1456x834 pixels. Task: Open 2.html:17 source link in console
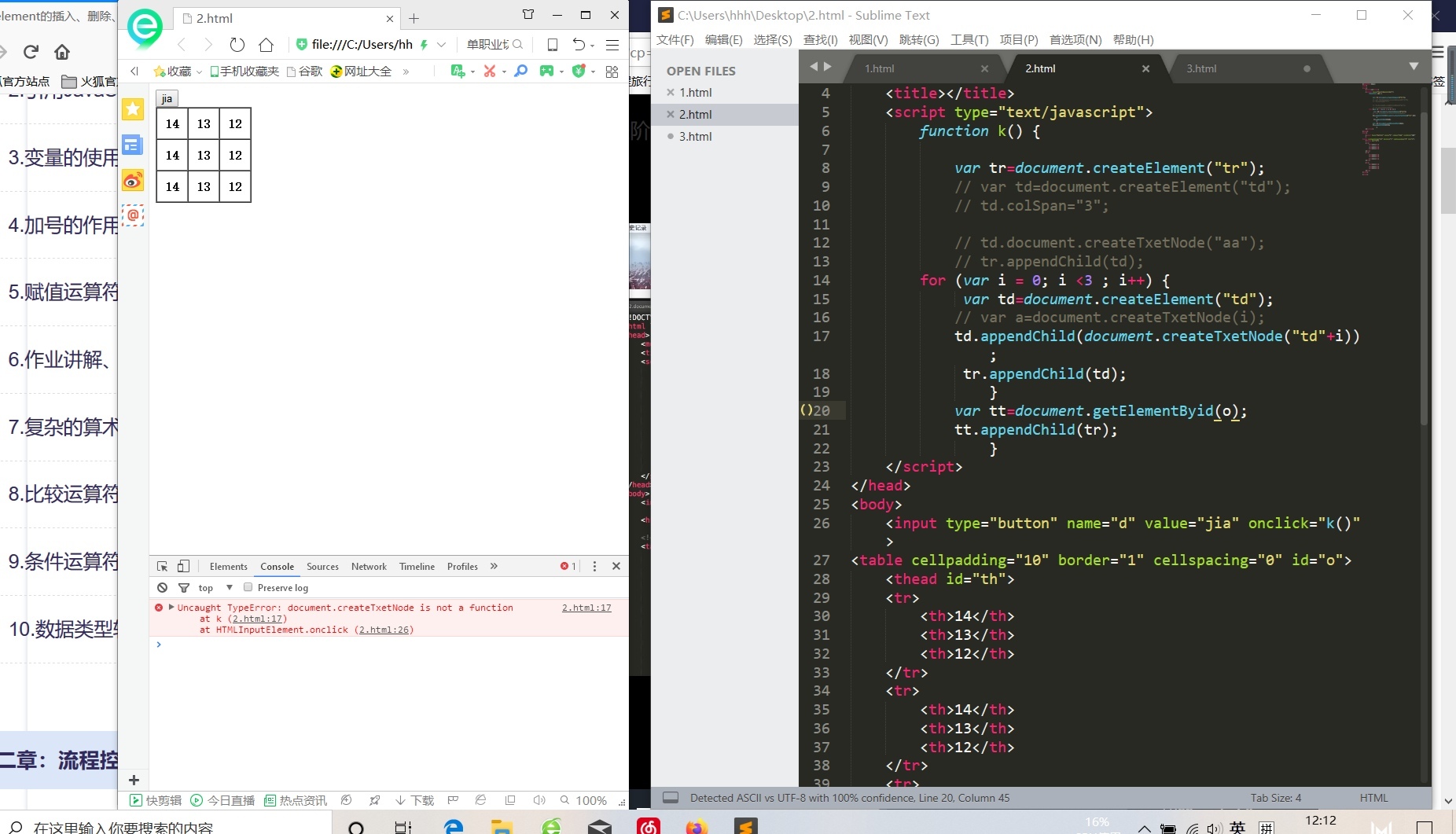tap(586, 608)
